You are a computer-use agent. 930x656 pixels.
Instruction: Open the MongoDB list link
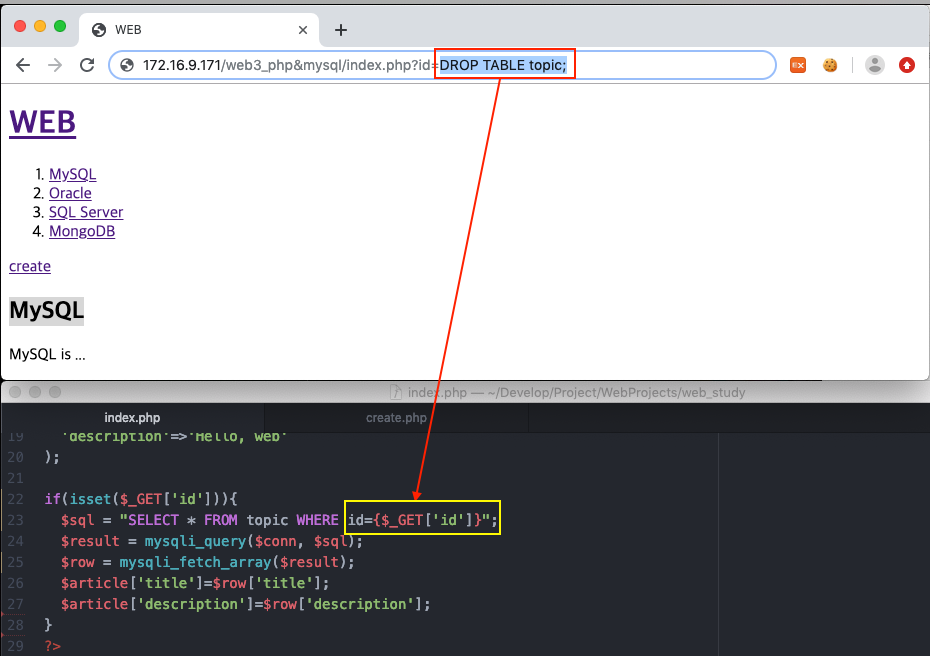coord(82,231)
